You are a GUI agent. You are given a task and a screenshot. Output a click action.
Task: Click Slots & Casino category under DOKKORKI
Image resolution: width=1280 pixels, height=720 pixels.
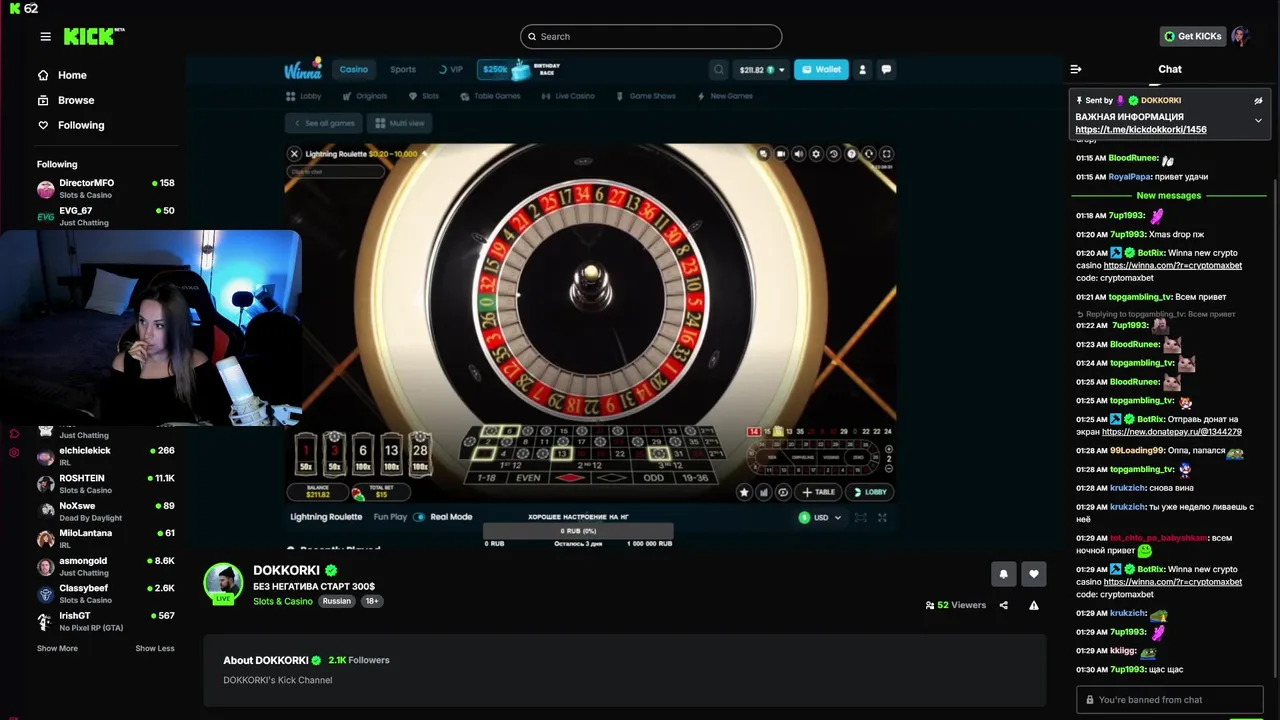[x=283, y=601]
